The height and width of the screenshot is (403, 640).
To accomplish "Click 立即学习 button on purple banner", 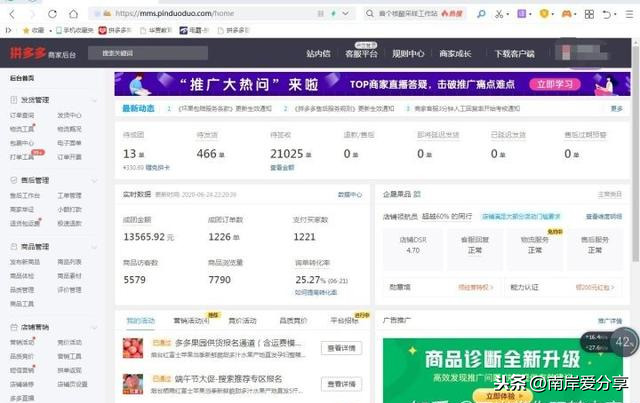I will click(555, 85).
